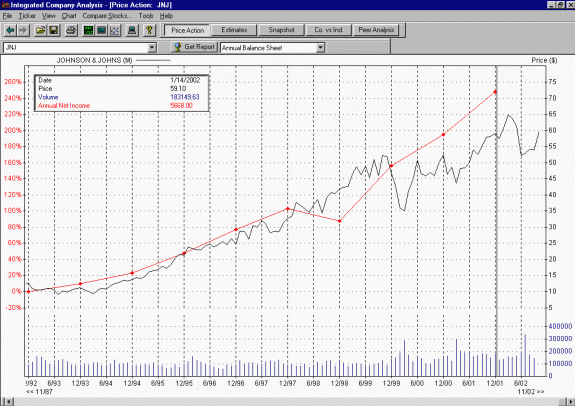Open the Compare Stocks menu

[107, 16]
